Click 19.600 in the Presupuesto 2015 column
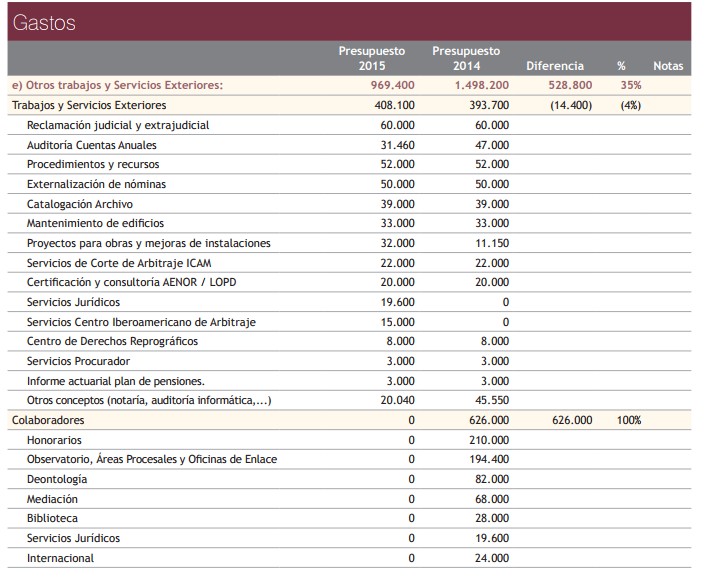717x581 pixels. (397, 302)
